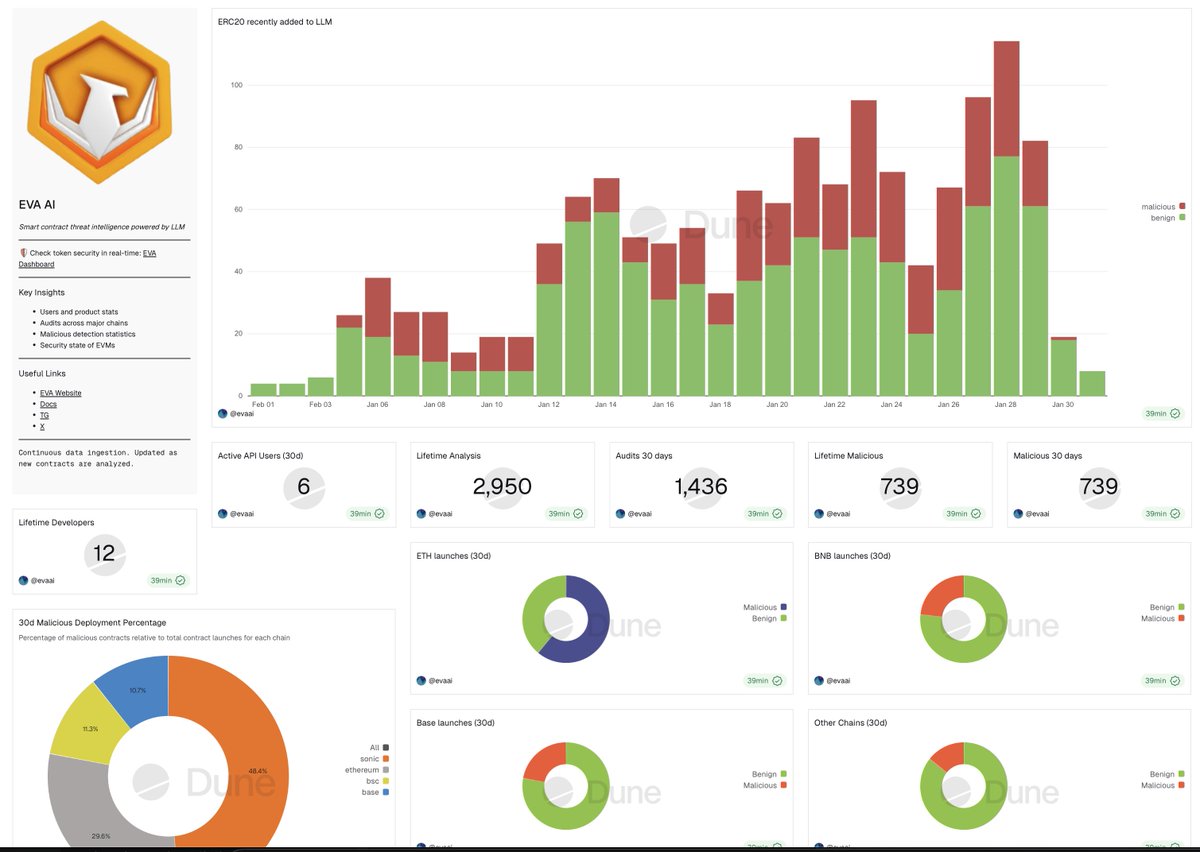Click the green benign part of Jan 28 bar
This screenshot has height=852, width=1200.
tap(1006, 275)
